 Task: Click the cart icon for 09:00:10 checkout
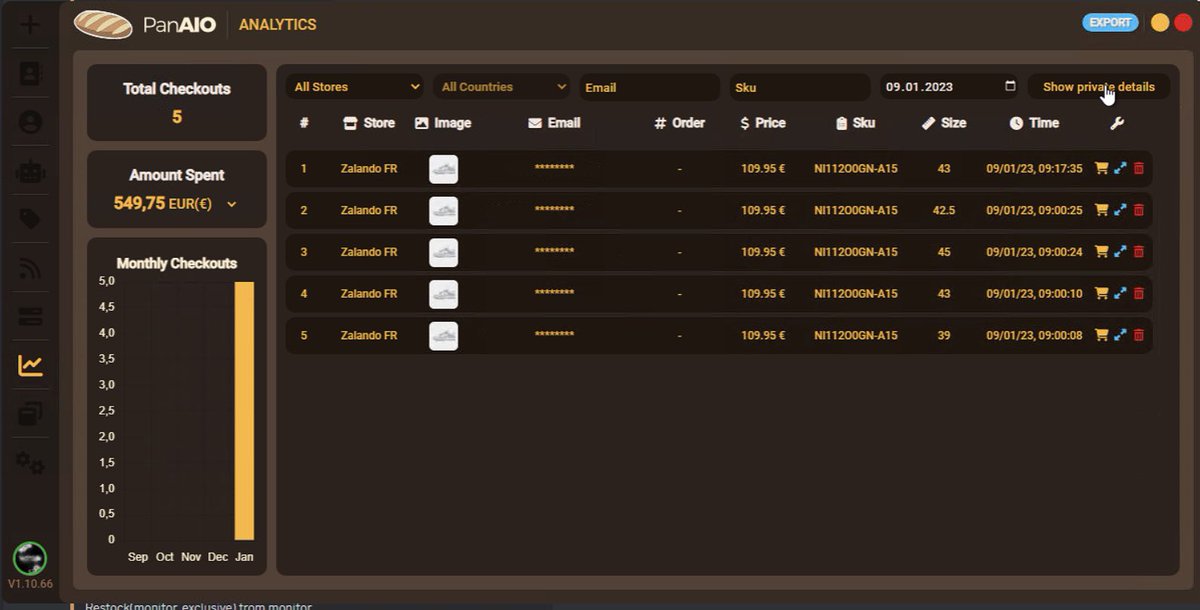(x=1102, y=293)
